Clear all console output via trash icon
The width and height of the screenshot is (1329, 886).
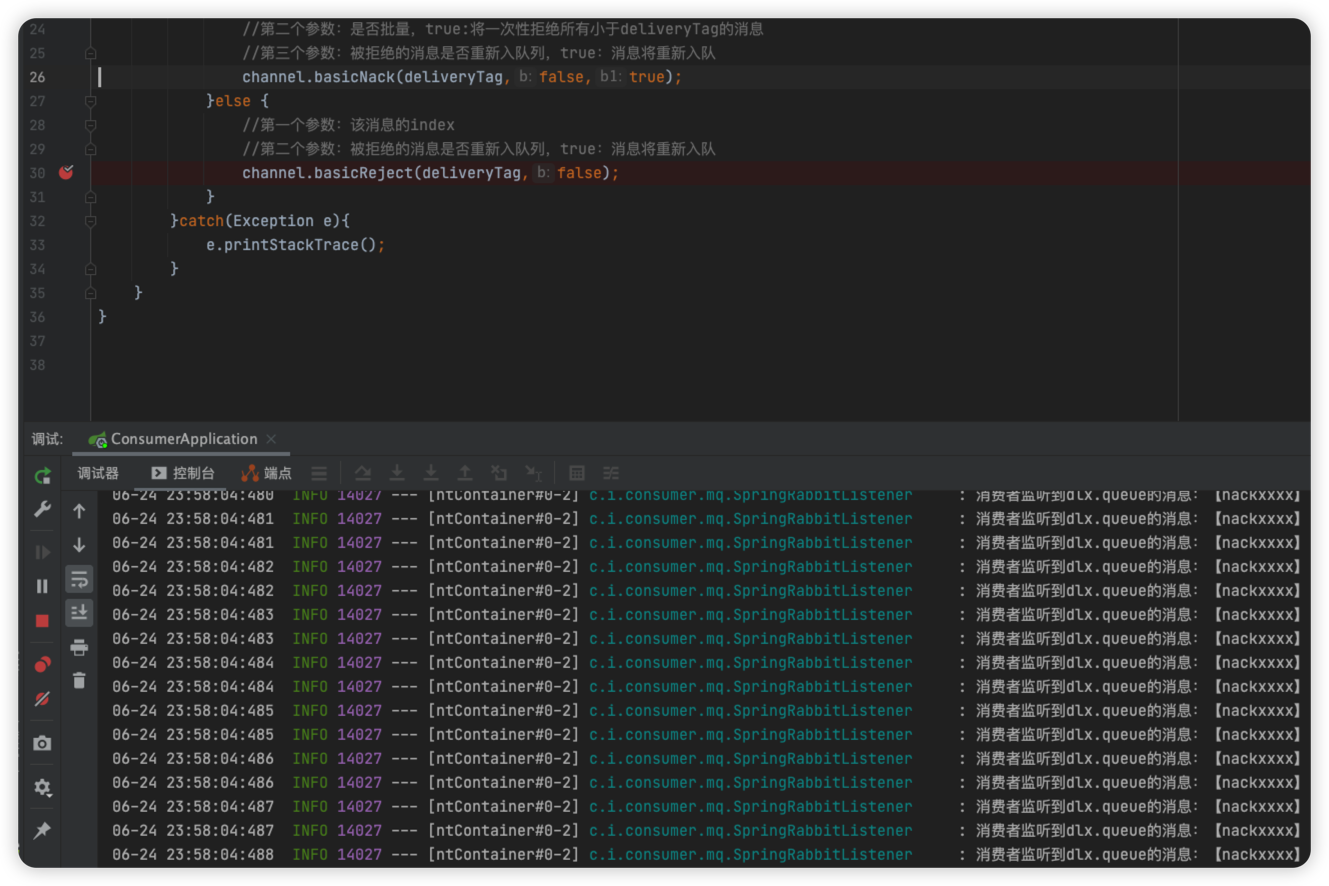coord(79,680)
